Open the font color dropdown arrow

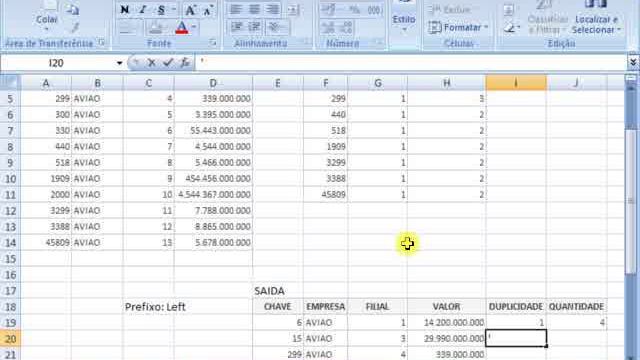tap(194, 28)
